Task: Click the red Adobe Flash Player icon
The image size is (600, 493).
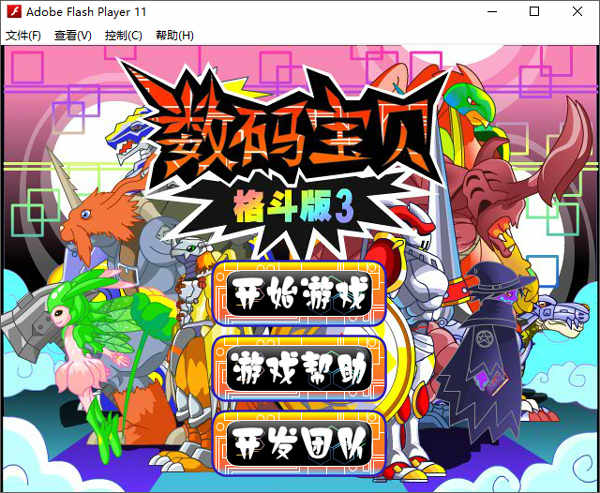Action: tap(14, 12)
